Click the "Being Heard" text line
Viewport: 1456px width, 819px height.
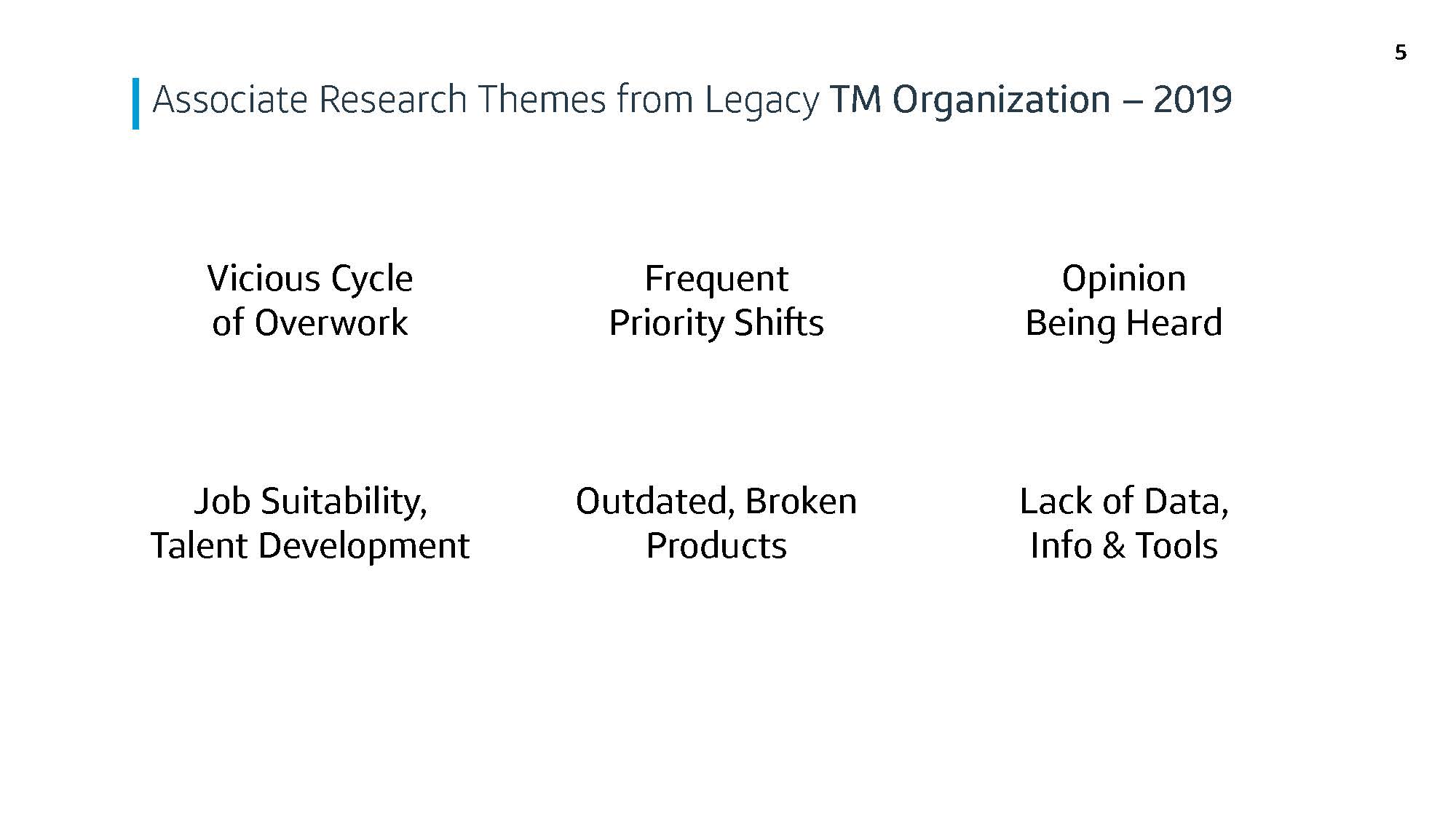tap(1124, 324)
